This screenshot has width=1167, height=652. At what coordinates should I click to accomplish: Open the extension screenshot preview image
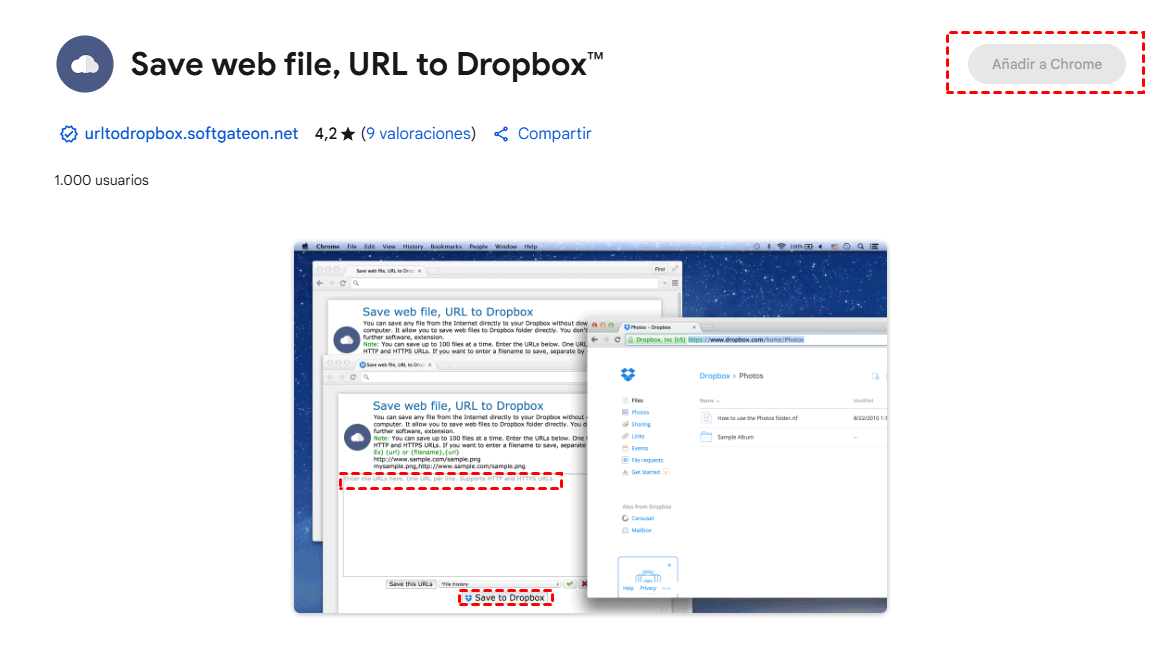pos(590,427)
